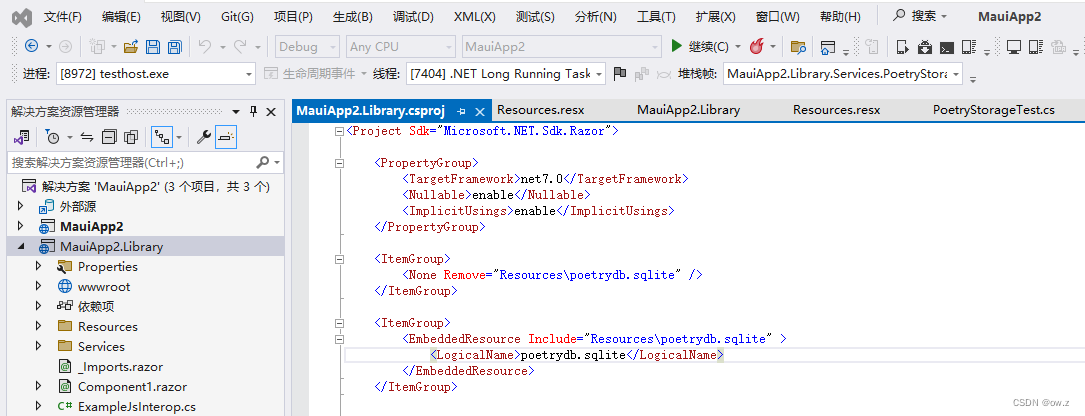Expand the MauiApp2 project node
1085x416 pixels.
(20, 226)
